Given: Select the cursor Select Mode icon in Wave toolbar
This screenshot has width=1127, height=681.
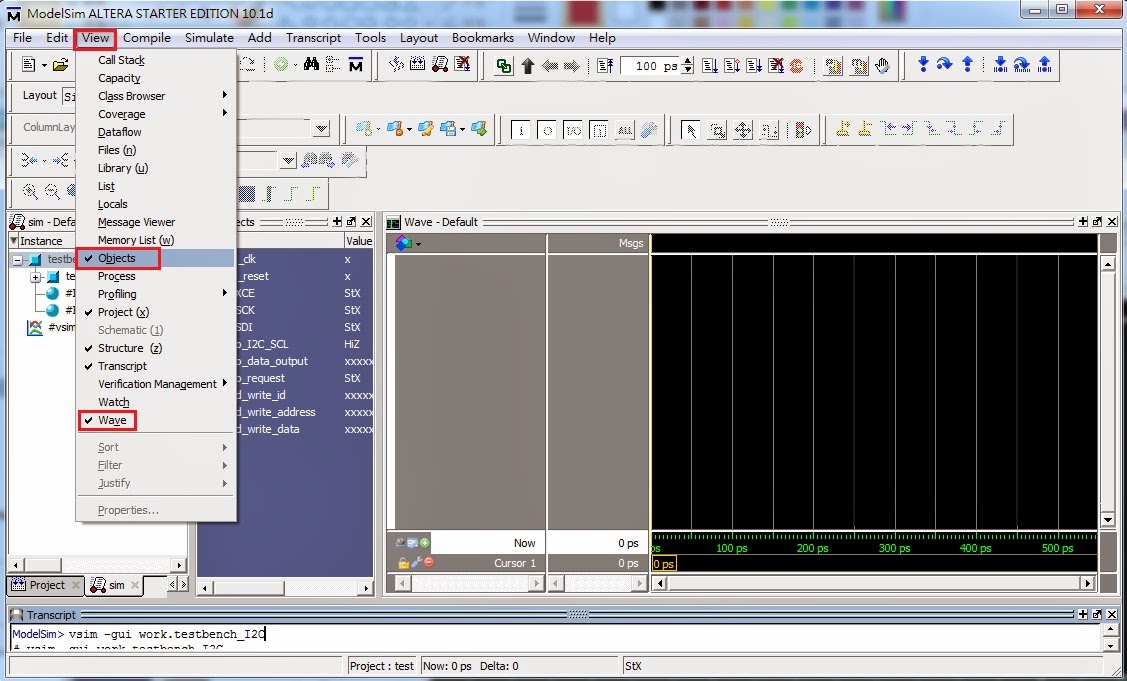Looking at the screenshot, I should click(691, 129).
